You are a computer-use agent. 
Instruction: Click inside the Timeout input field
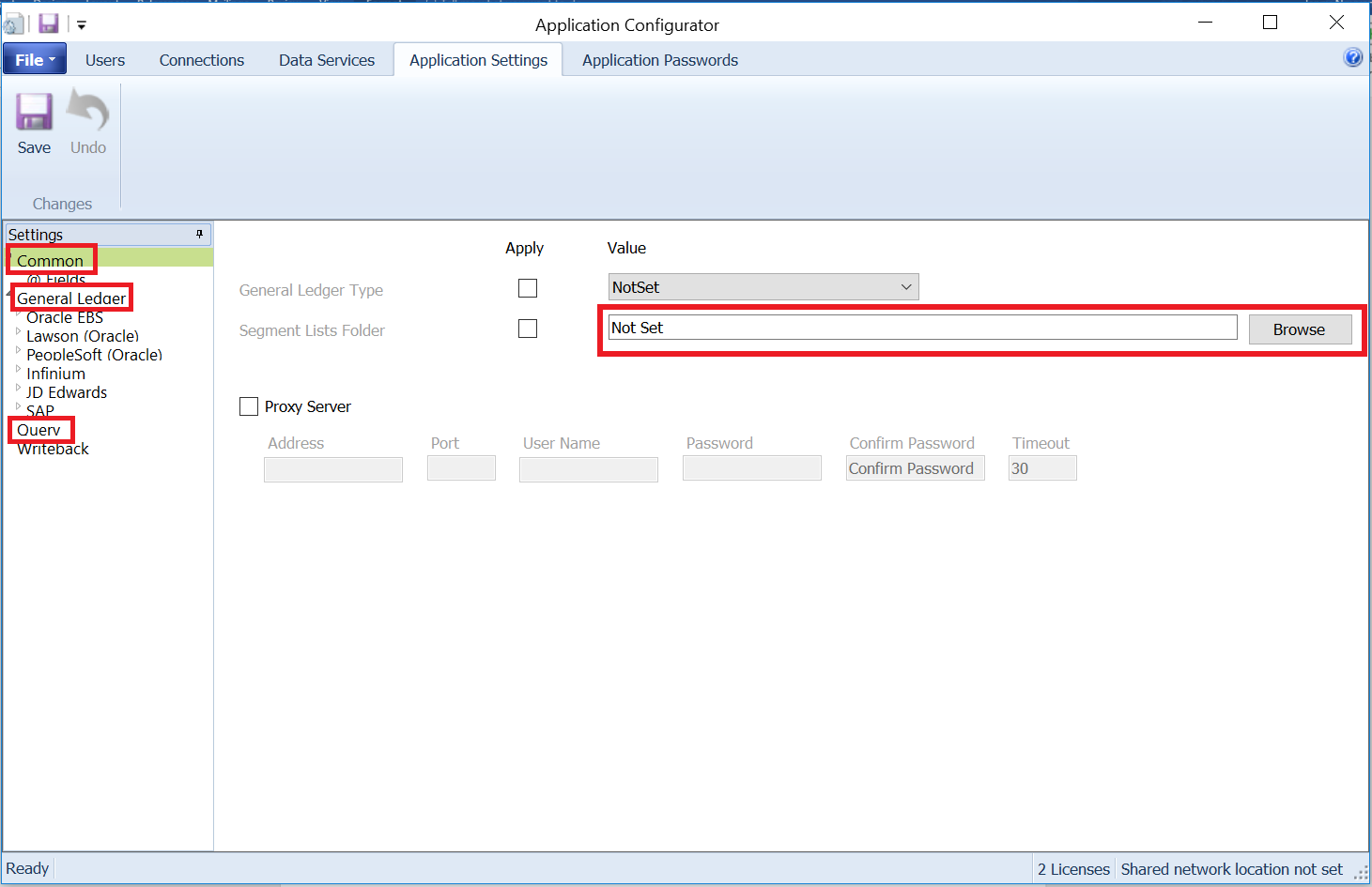(x=1041, y=467)
